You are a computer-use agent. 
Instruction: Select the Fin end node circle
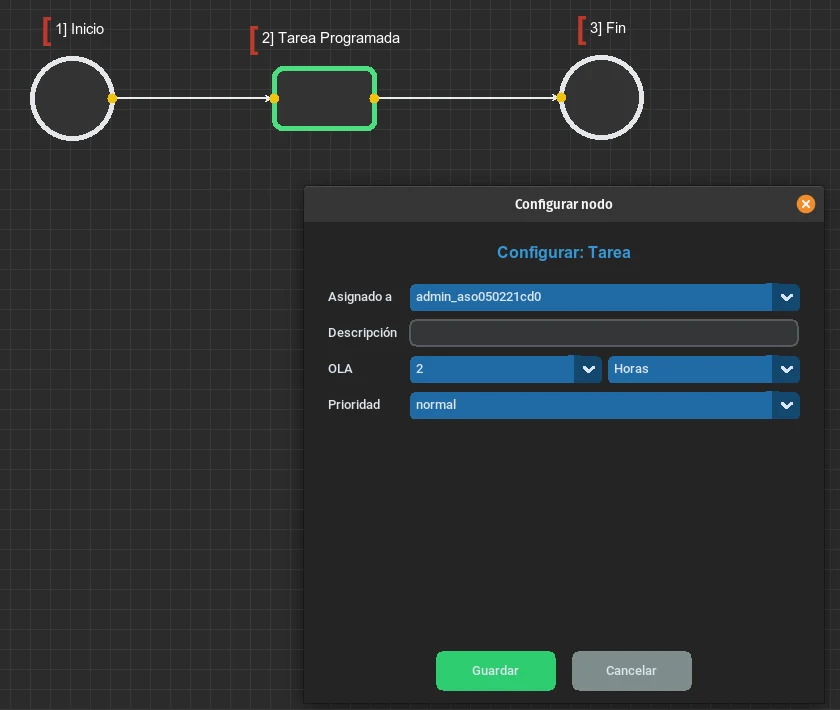pyautogui.click(x=601, y=98)
